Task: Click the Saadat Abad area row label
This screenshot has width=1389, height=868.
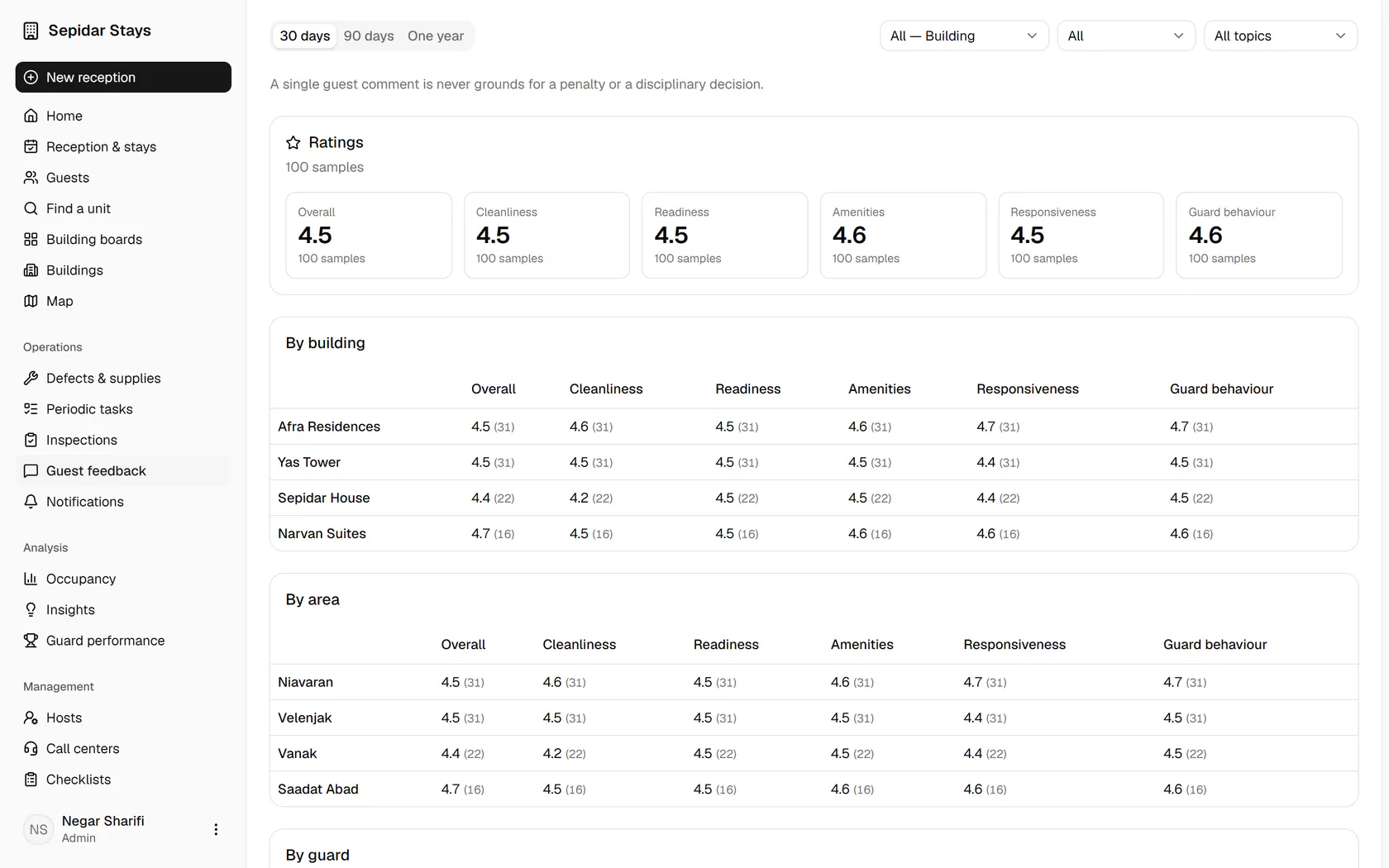Action: (x=318, y=789)
